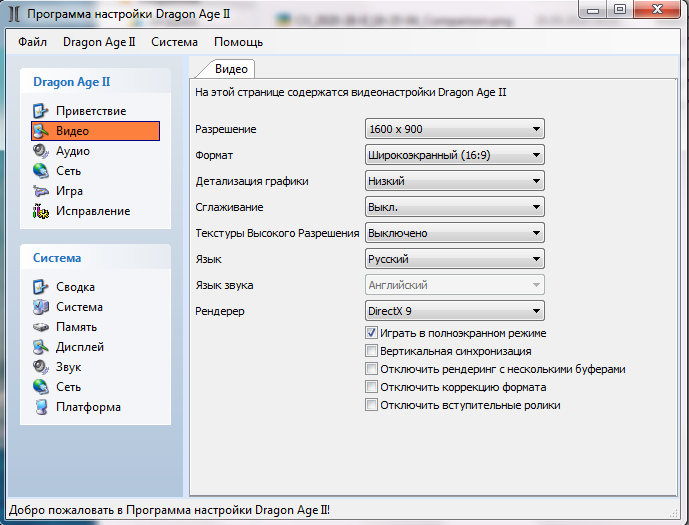Click the Платформа computer icon
Image resolution: width=689 pixels, height=525 pixels.
40,407
